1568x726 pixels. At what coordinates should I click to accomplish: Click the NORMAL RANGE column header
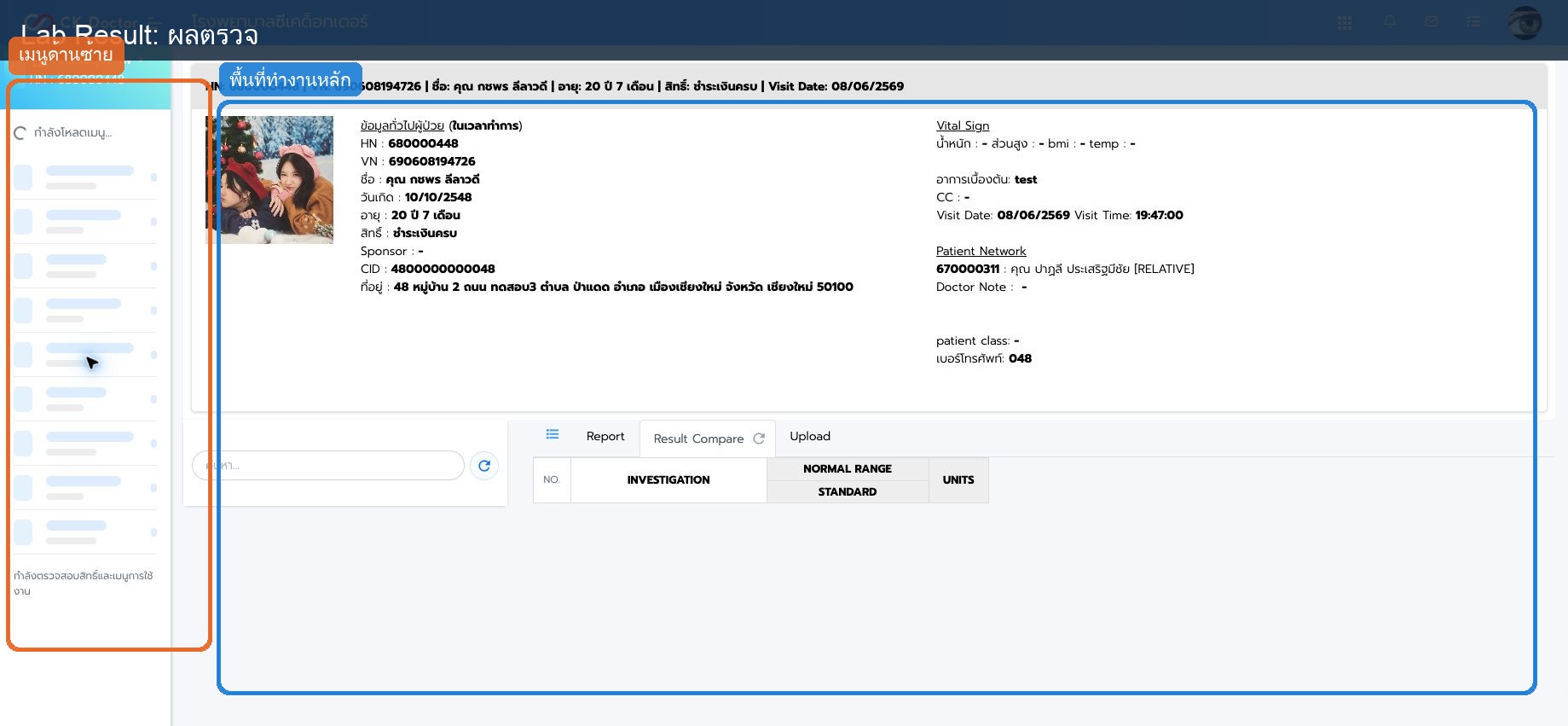coord(848,469)
